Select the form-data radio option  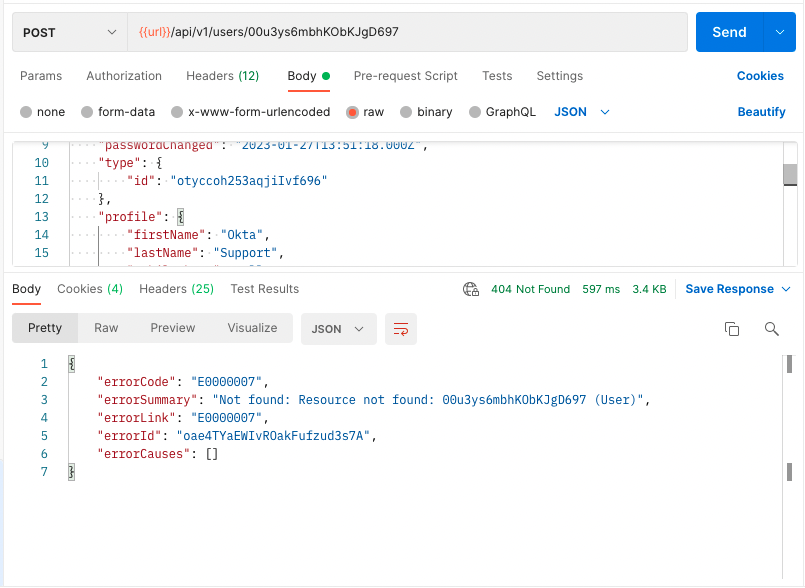pyautogui.click(x=87, y=112)
